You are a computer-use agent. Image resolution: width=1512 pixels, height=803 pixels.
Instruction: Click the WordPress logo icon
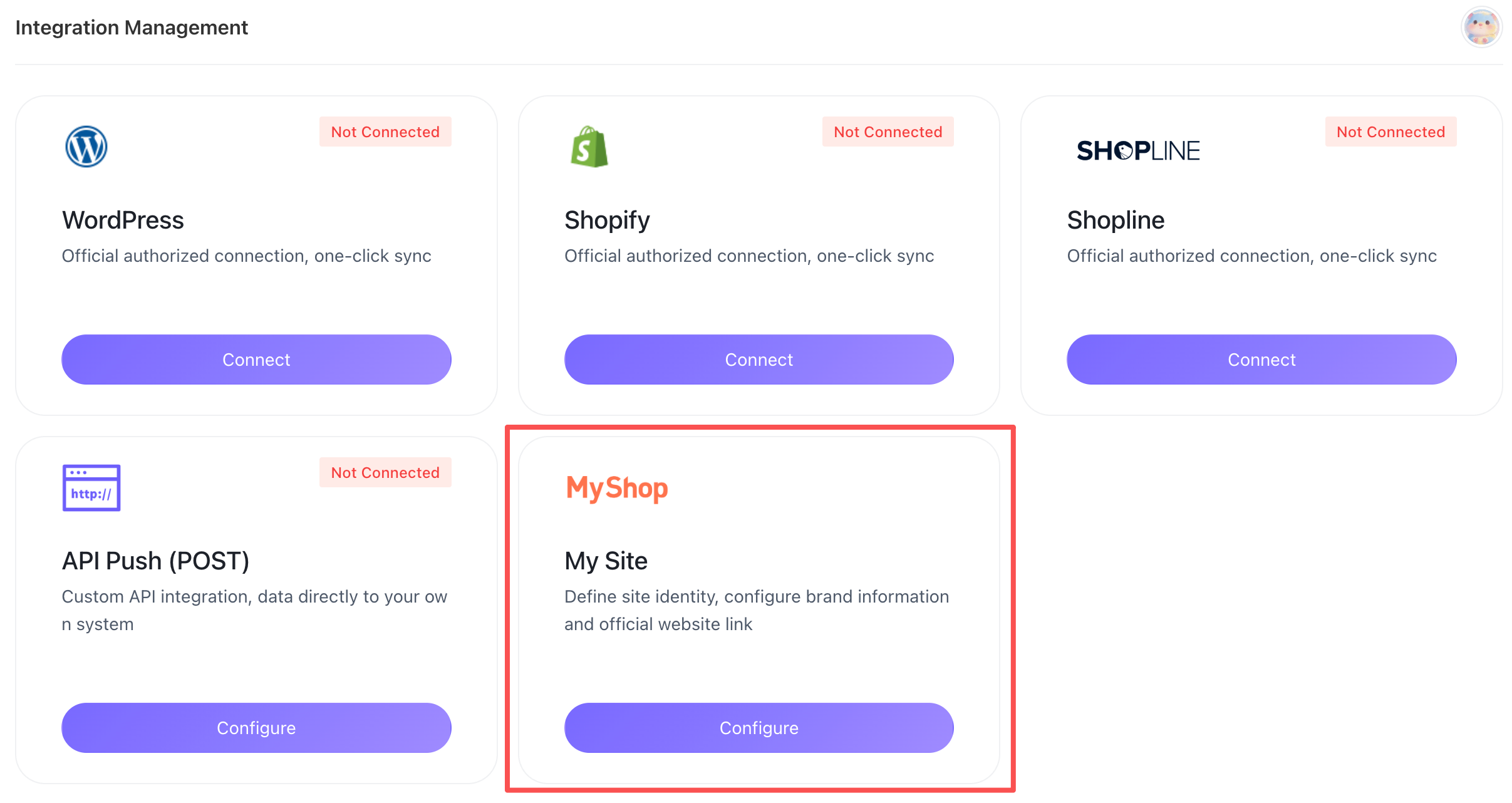[x=86, y=147]
